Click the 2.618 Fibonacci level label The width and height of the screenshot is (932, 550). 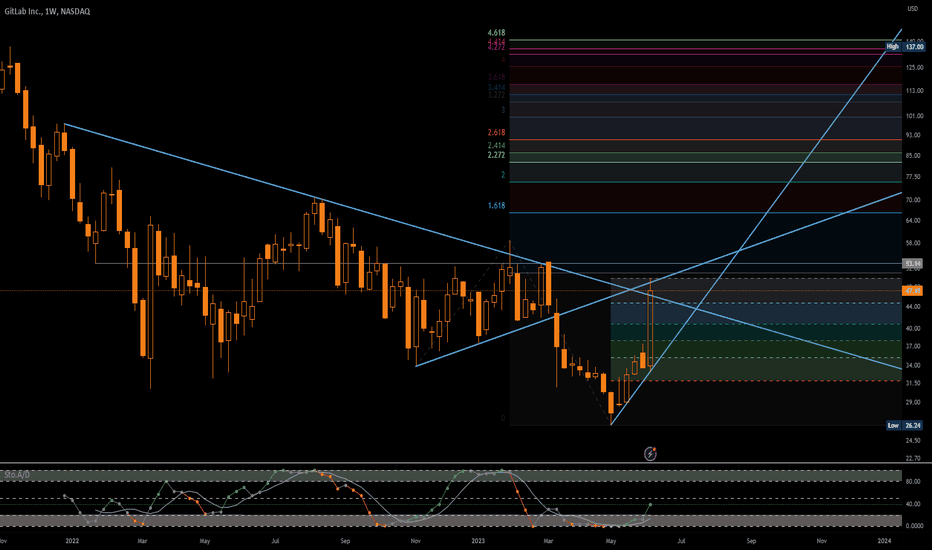(496, 133)
